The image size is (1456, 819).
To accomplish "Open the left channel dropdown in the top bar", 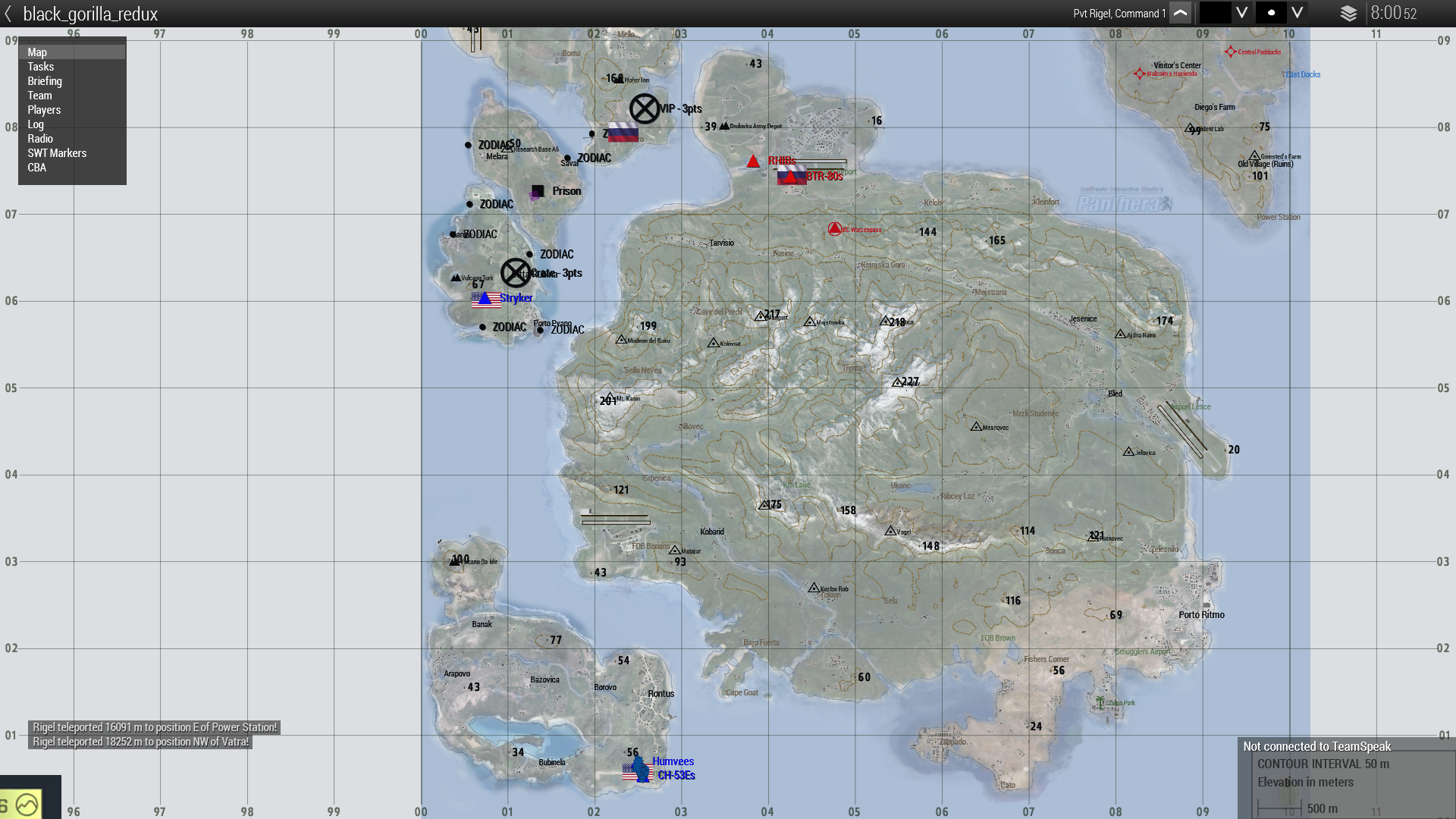I will (x=1241, y=12).
